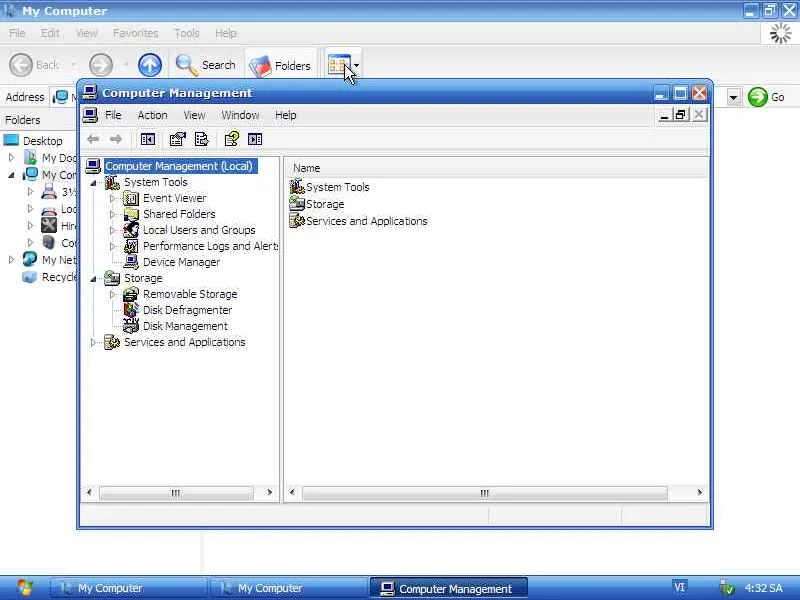Expand Performance Logs and Alerts node
Image resolution: width=800 pixels, height=600 pixels.
click(113, 246)
